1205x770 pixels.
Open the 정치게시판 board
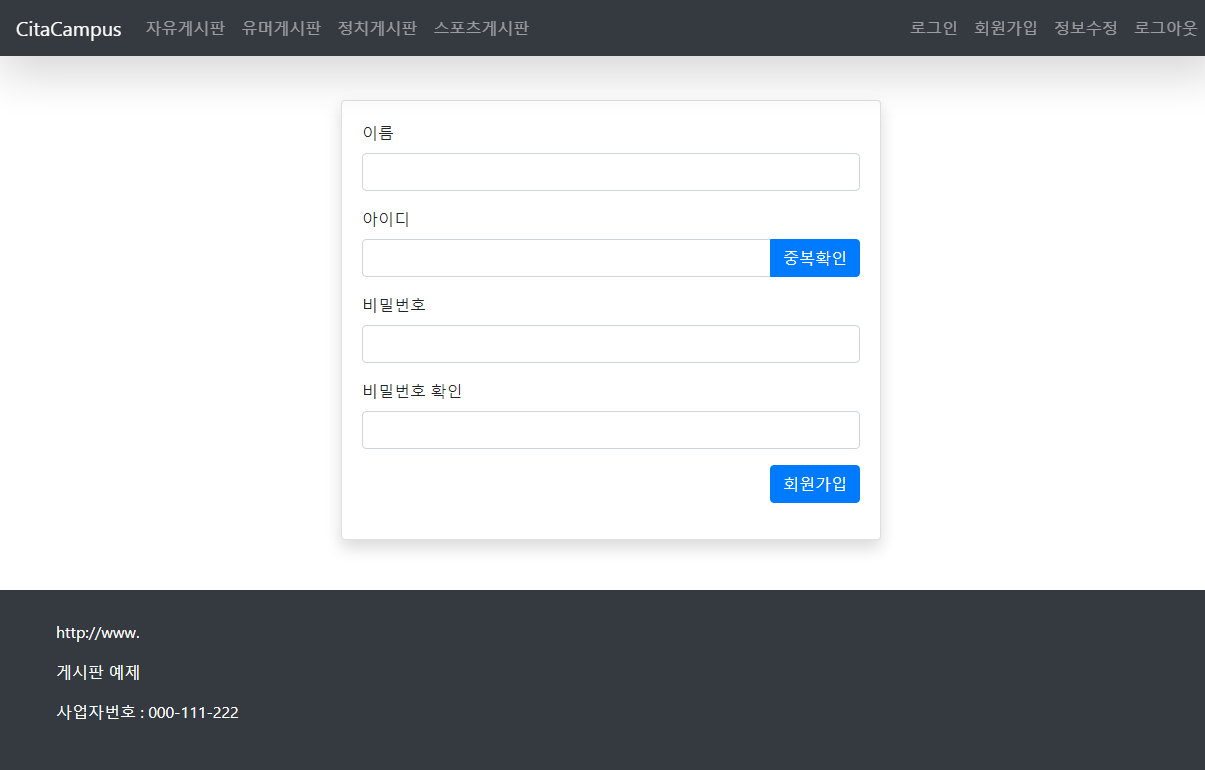pos(377,29)
